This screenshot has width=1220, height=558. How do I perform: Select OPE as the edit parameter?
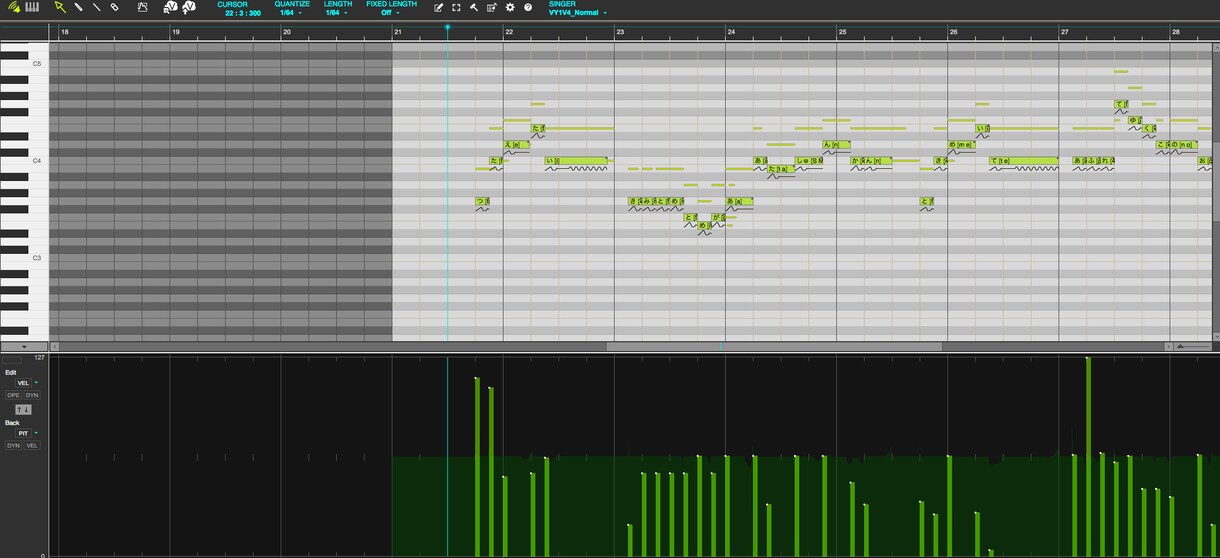pyautogui.click(x=13, y=395)
